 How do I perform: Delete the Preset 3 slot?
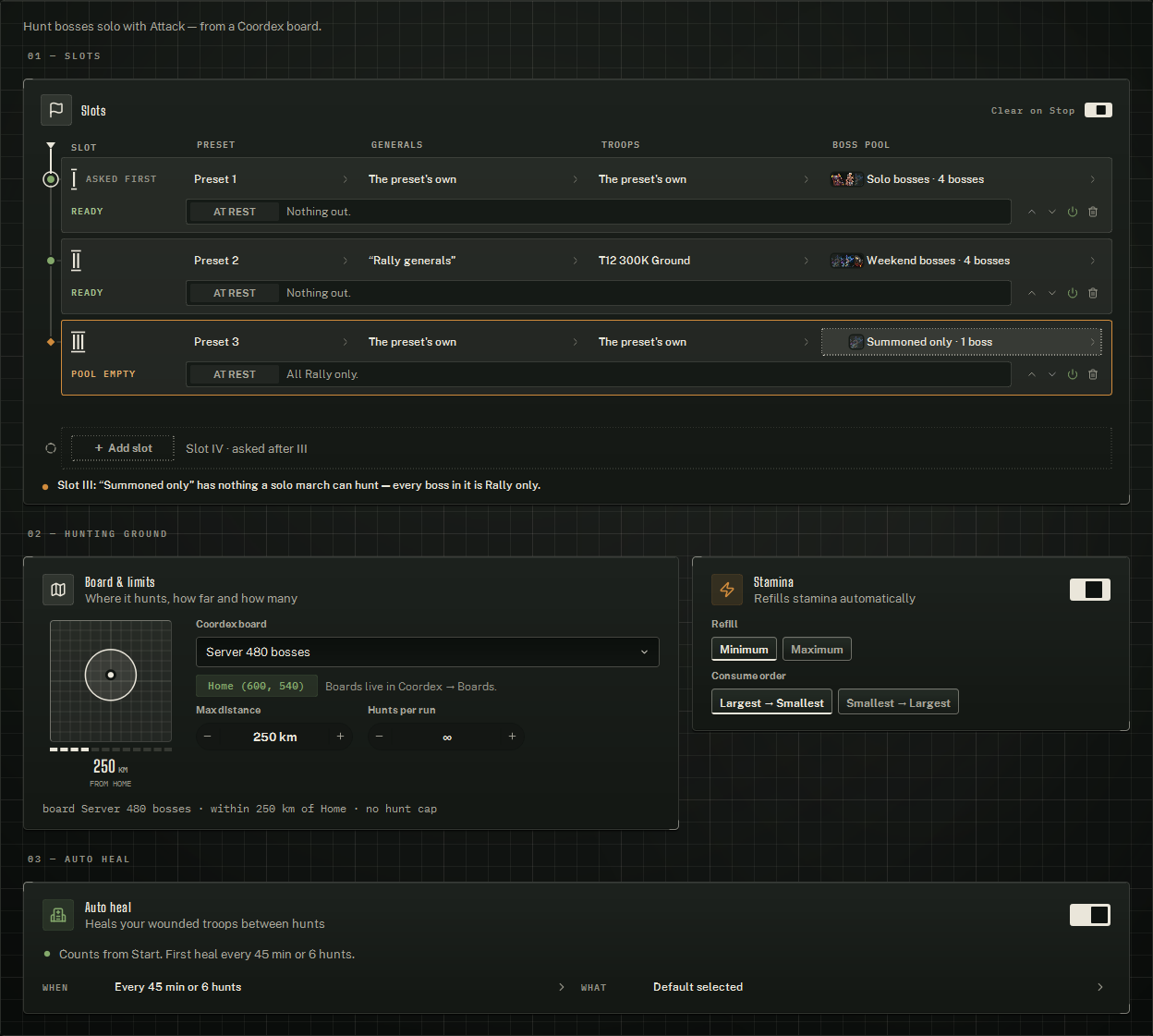click(1093, 374)
